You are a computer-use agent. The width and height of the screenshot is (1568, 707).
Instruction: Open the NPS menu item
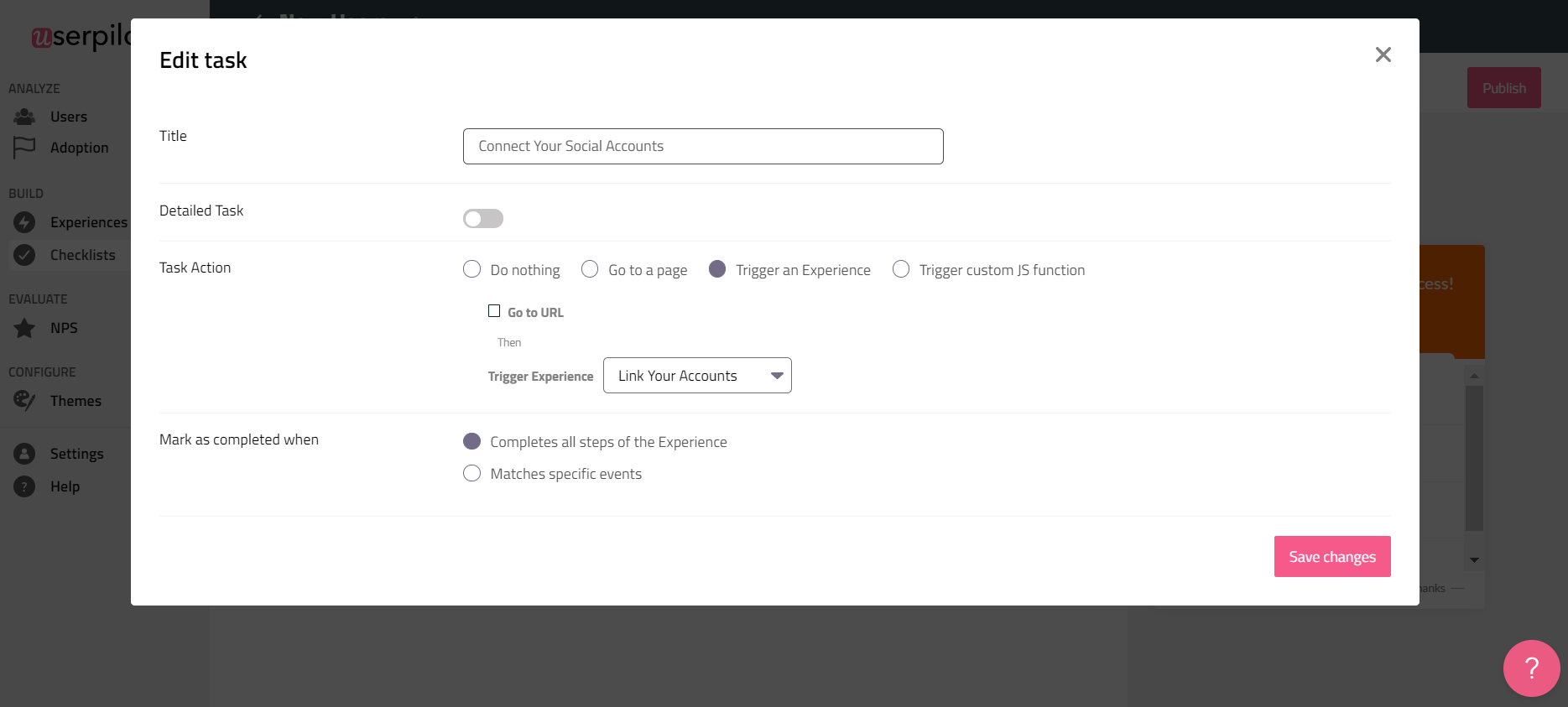(64, 328)
